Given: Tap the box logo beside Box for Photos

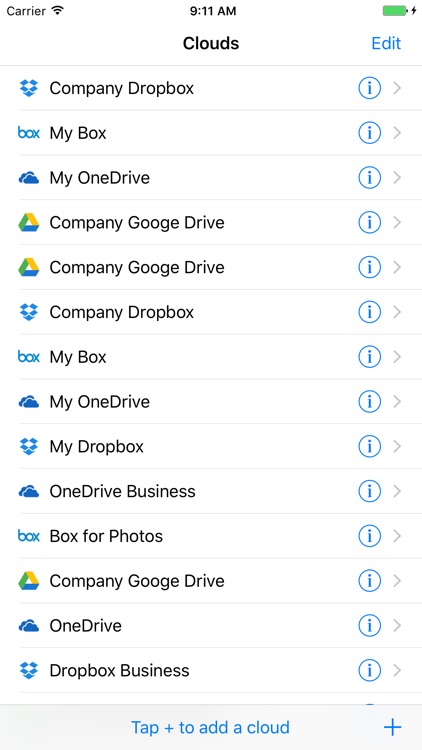Looking at the screenshot, I should click(x=29, y=536).
